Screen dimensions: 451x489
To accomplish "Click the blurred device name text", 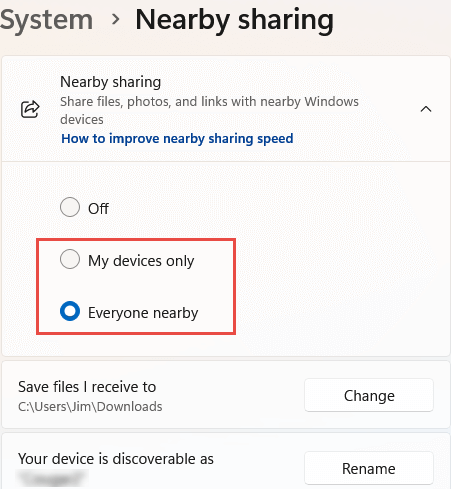I will tap(52, 478).
